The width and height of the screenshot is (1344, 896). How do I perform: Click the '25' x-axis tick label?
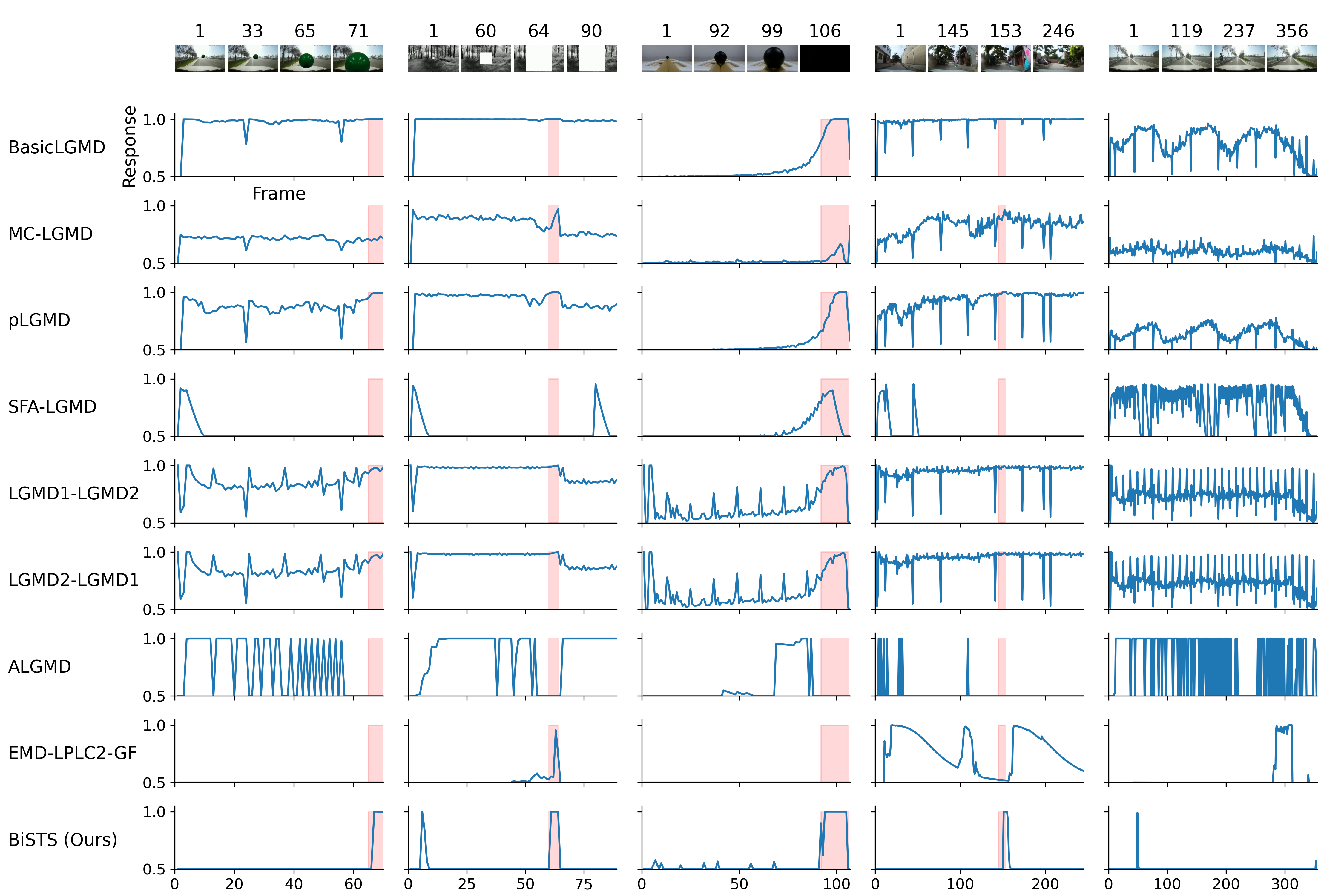click(x=467, y=884)
